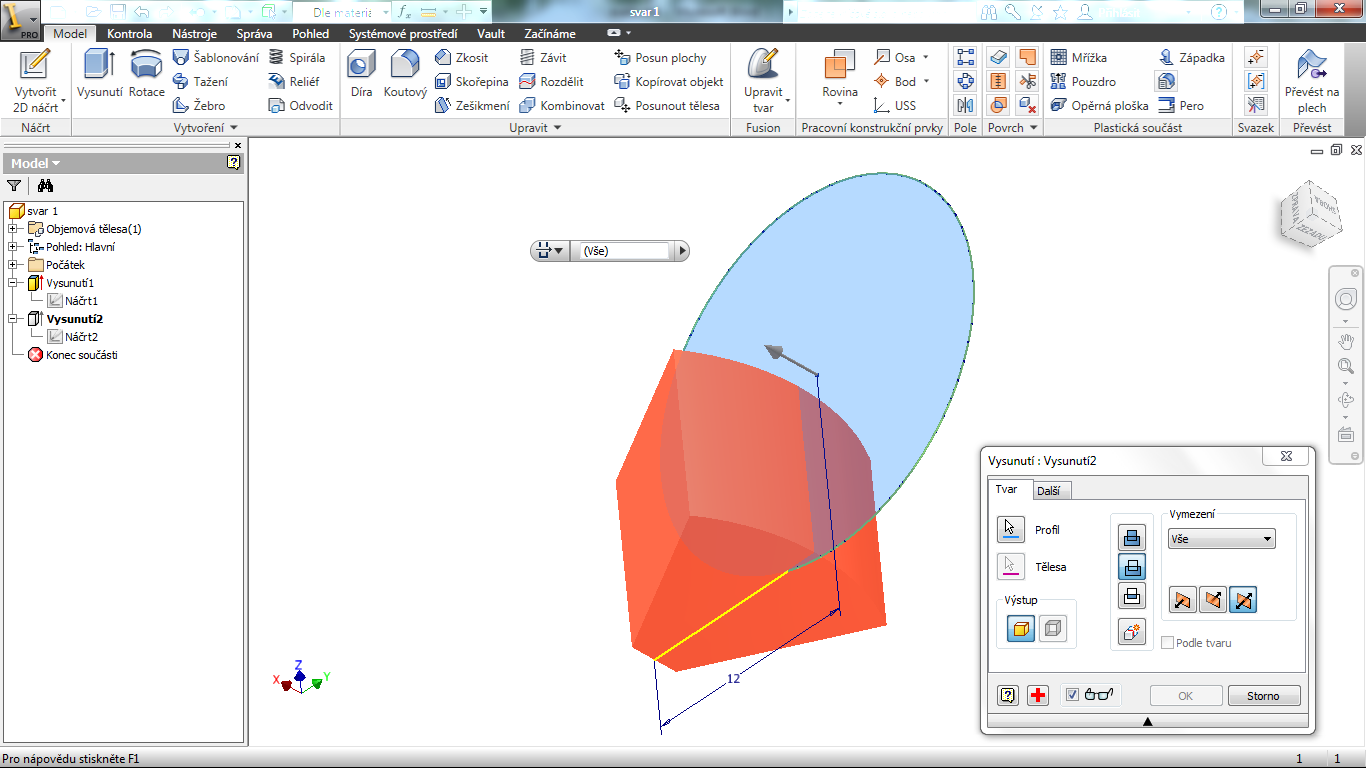Screen dimensions: 1366x768
Task: Click the red plus apply button in the dialog
Action: tap(1038, 696)
